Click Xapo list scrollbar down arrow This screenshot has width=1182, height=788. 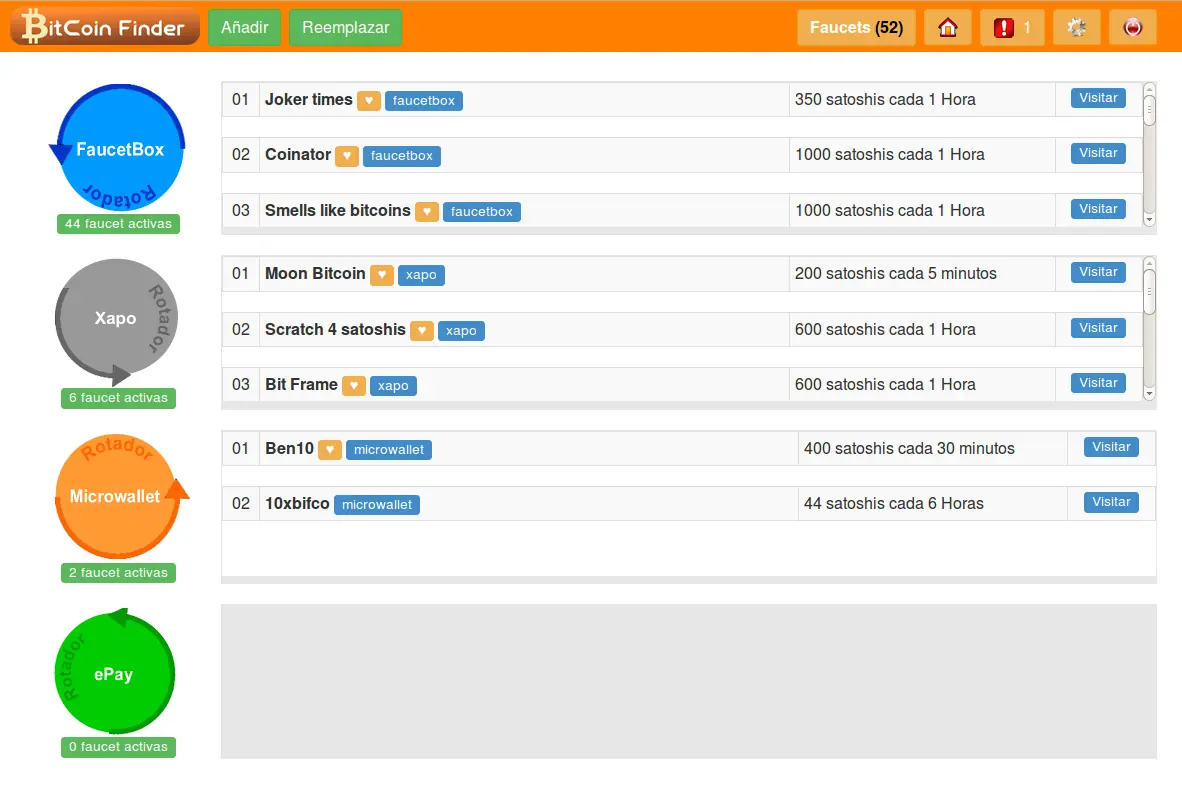[x=1149, y=394]
